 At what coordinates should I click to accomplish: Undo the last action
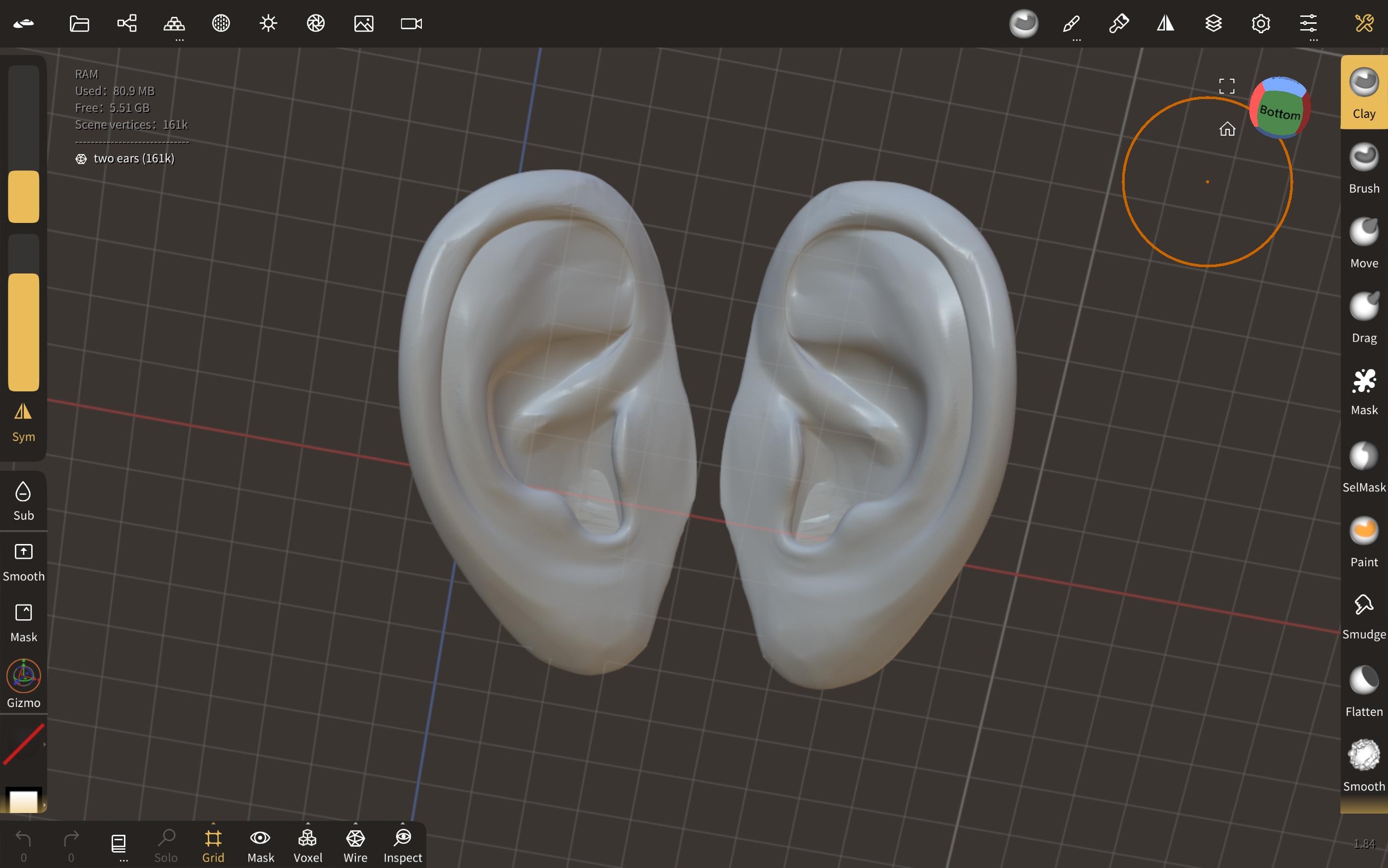pyautogui.click(x=23, y=846)
